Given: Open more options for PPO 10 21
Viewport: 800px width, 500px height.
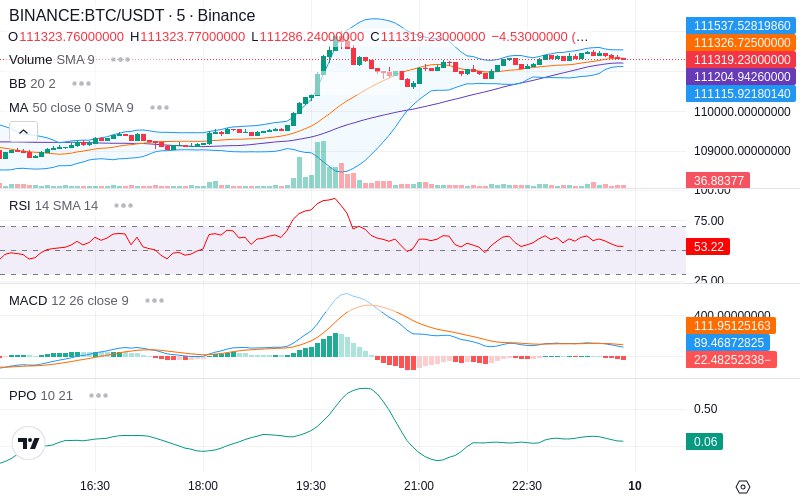Looking at the screenshot, I should tap(98, 395).
